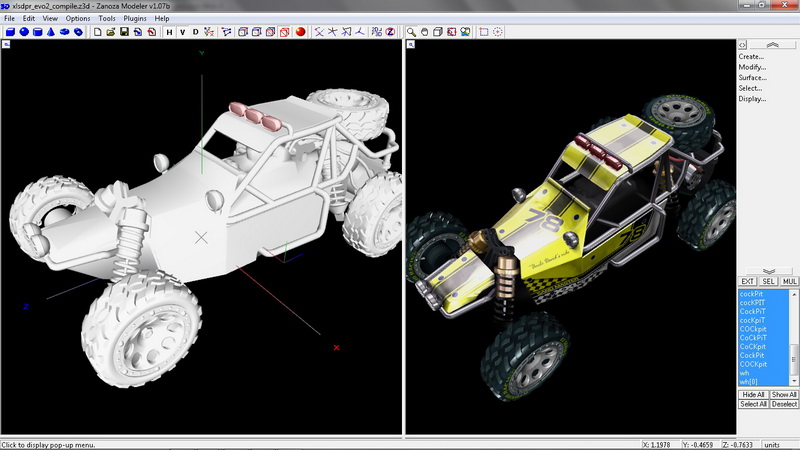Toggle the SEL mode button
This screenshot has height=450, width=800.
click(x=768, y=282)
